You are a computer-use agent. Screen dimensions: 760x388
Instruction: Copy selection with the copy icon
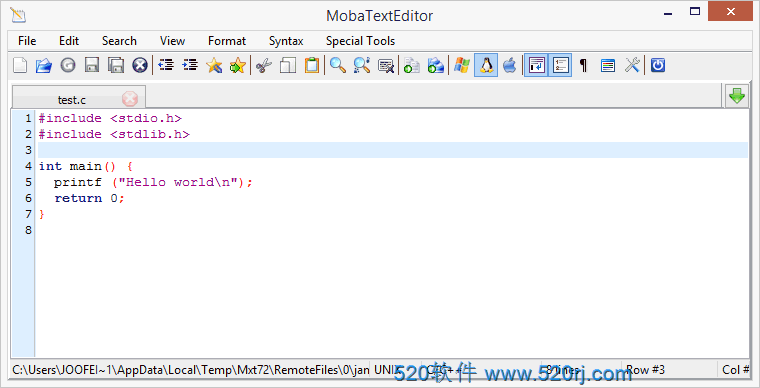tap(288, 65)
